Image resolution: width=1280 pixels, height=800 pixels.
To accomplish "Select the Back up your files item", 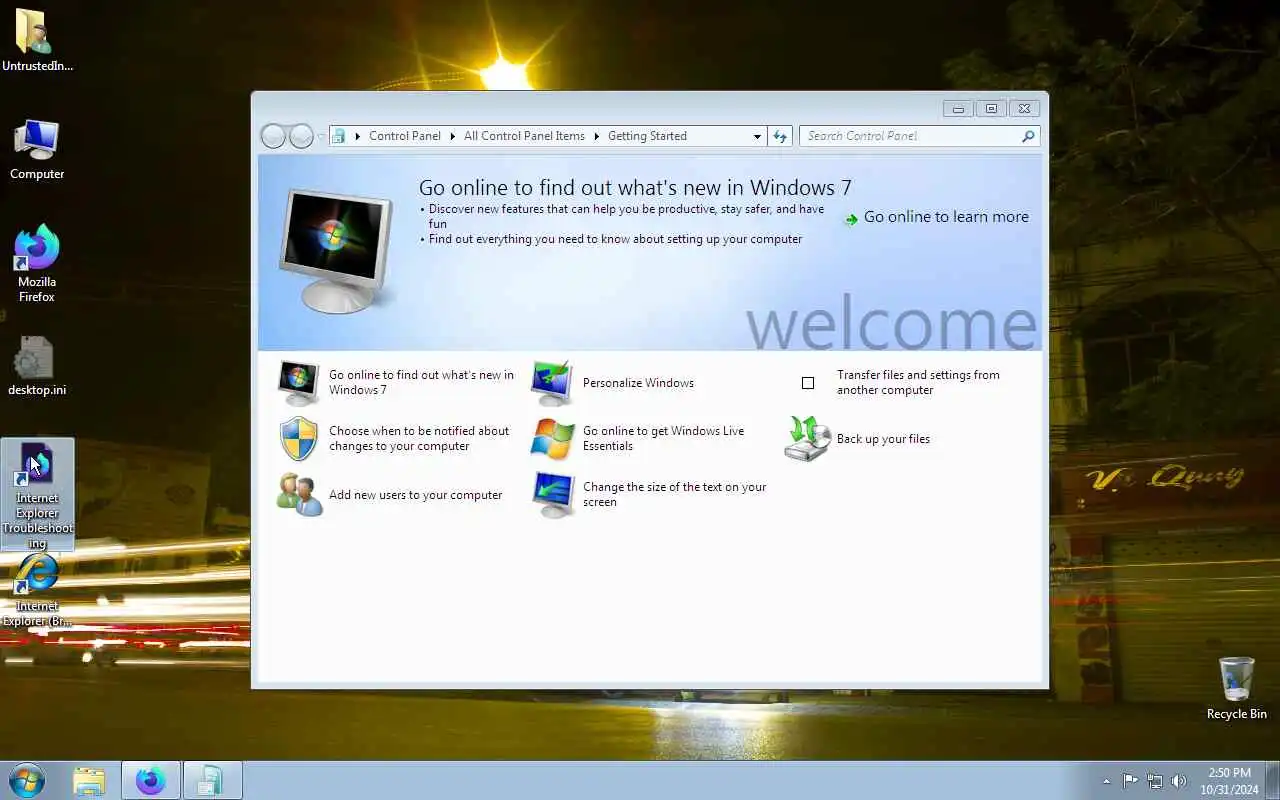I will coord(883,439).
